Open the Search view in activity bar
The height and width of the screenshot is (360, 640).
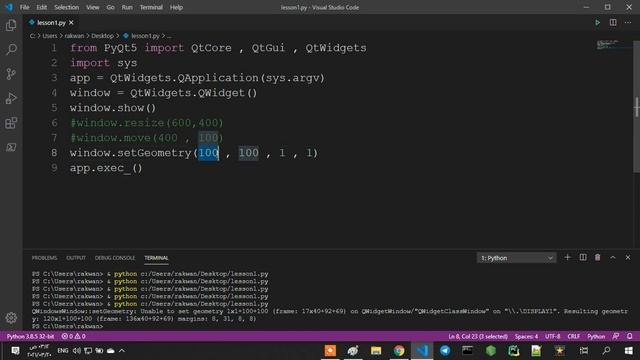pyautogui.click(x=11, y=49)
